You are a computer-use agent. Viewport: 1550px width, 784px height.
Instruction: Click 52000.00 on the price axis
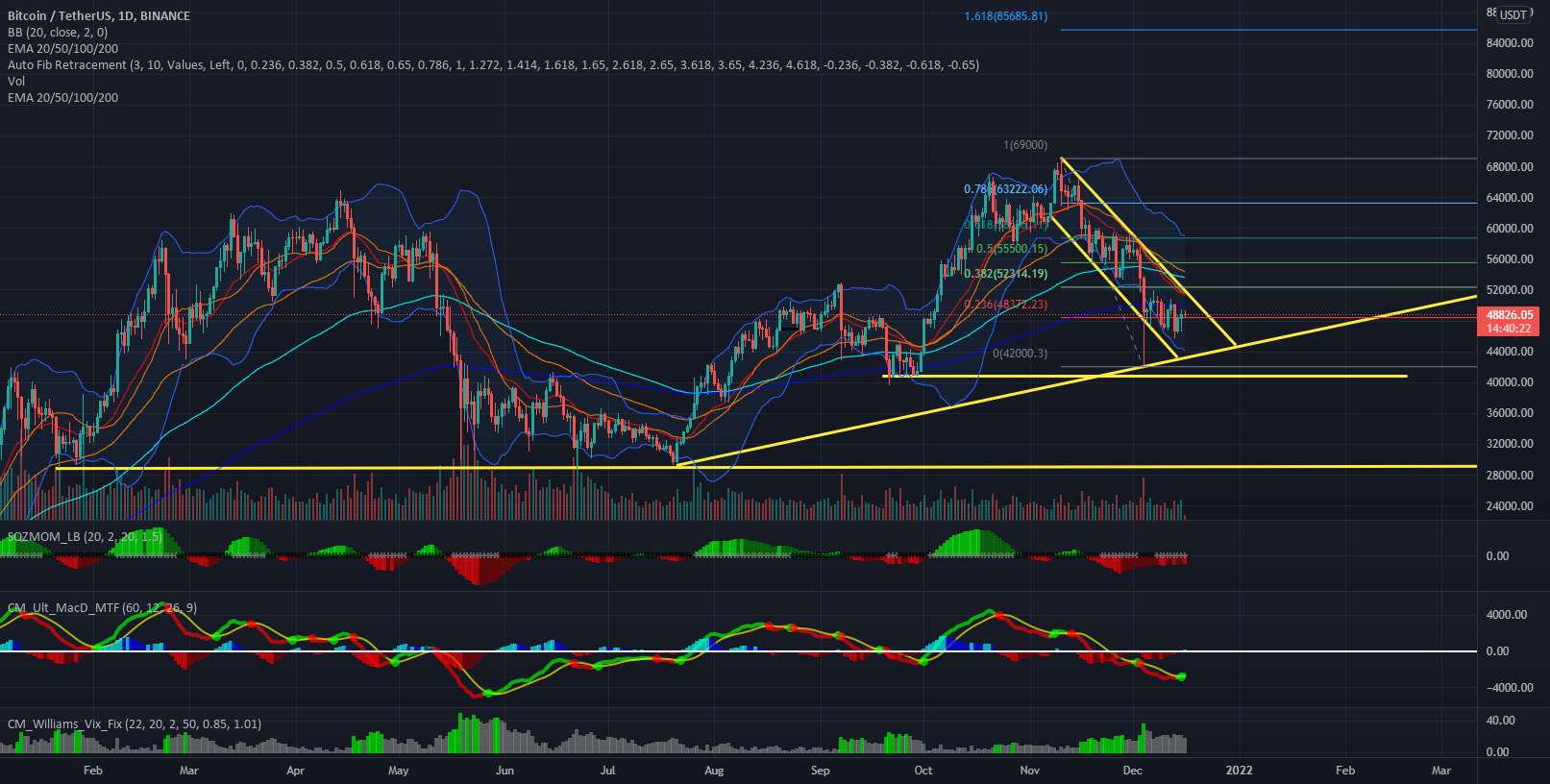(x=1510, y=290)
